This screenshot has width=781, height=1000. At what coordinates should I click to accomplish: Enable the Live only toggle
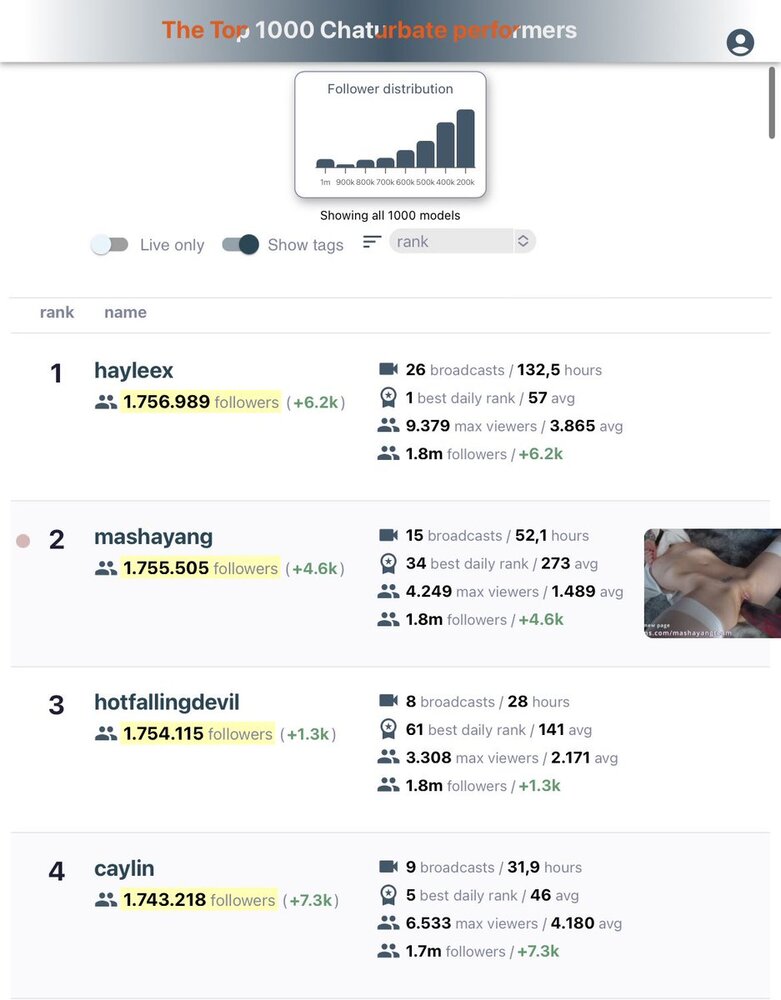(110, 245)
